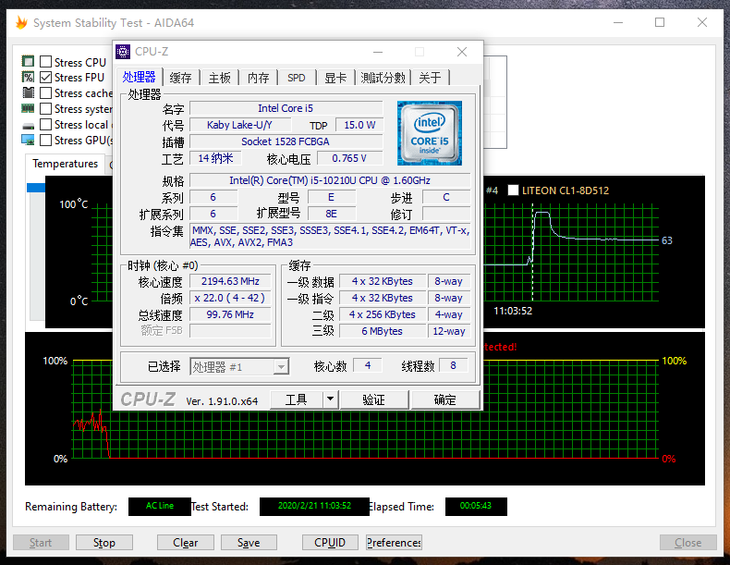This screenshot has width=730, height=565.
Task: Switch to the 缓存 tab in CPU-Z
Action: (181, 78)
